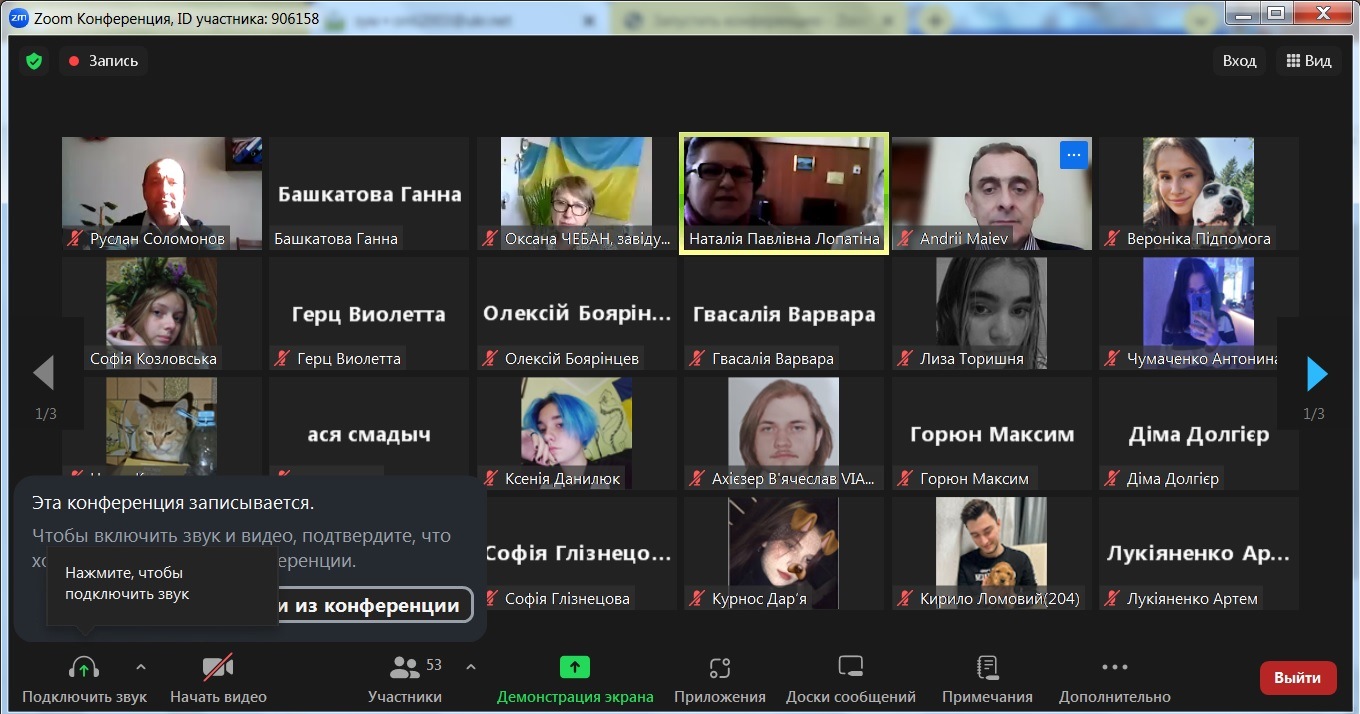The height and width of the screenshot is (714, 1360).
Task: Open the Примечания notes icon
Action: [x=987, y=668]
